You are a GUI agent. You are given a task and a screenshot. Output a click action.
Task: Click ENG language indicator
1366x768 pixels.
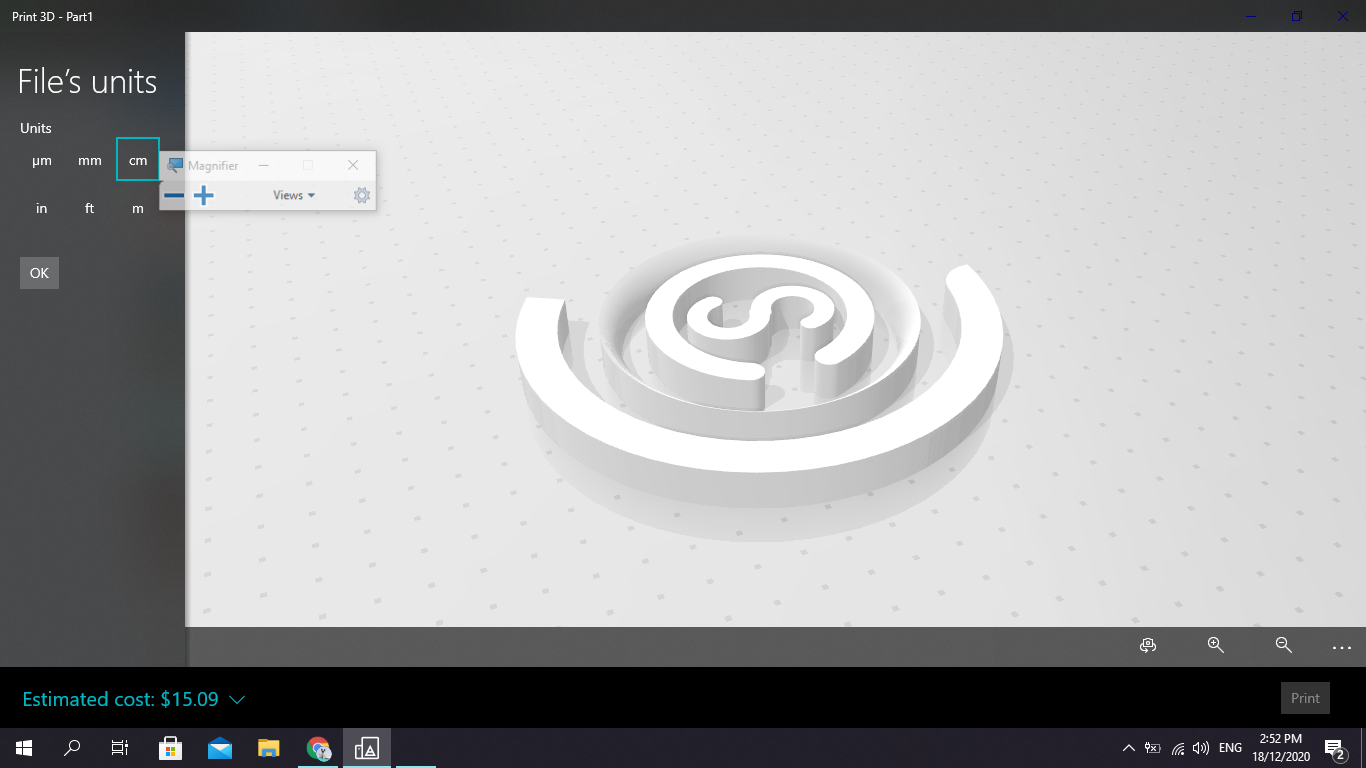point(1230,748)
